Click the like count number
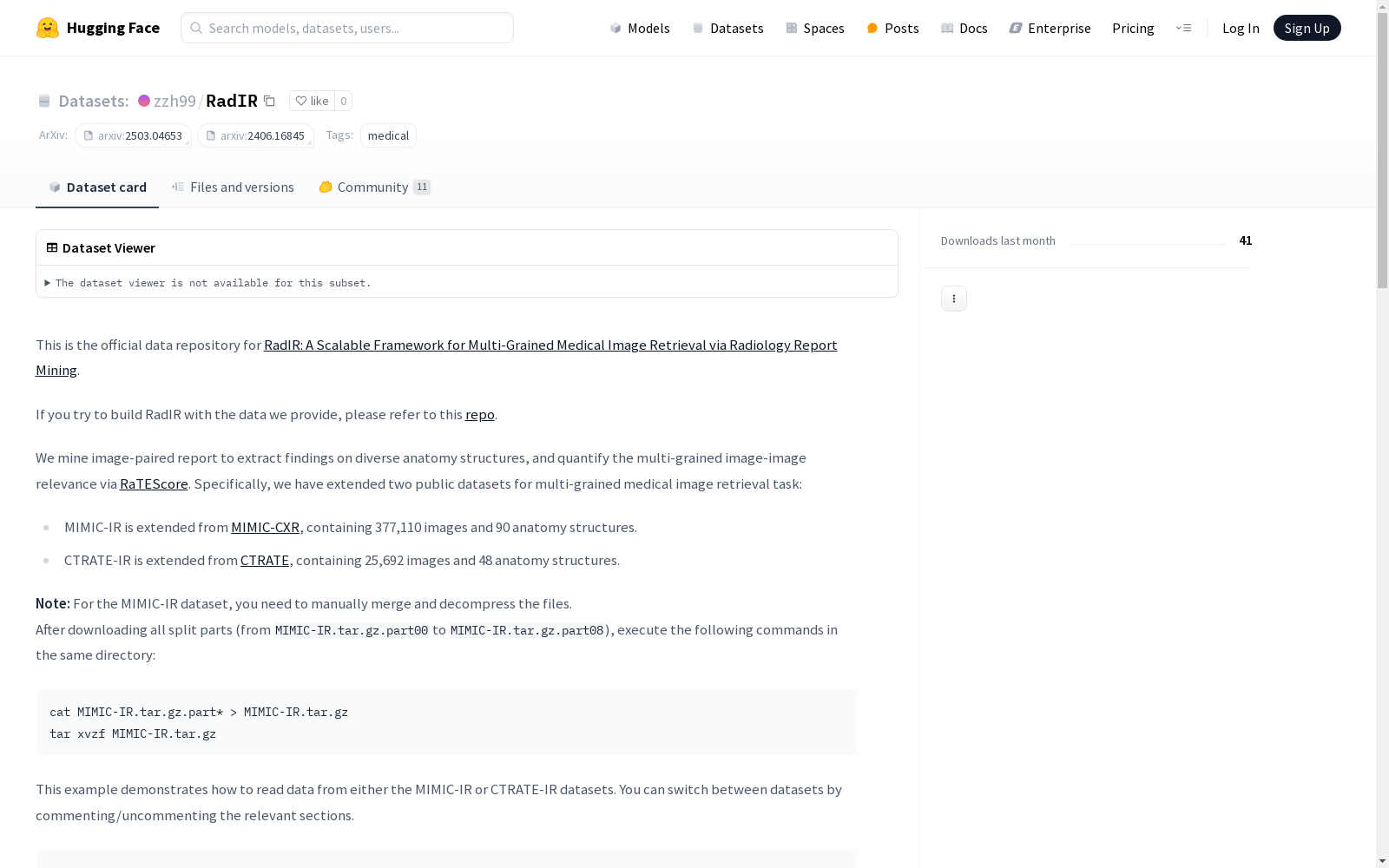The height and width of the screenshot is (868, 1389). click(344, 101)
